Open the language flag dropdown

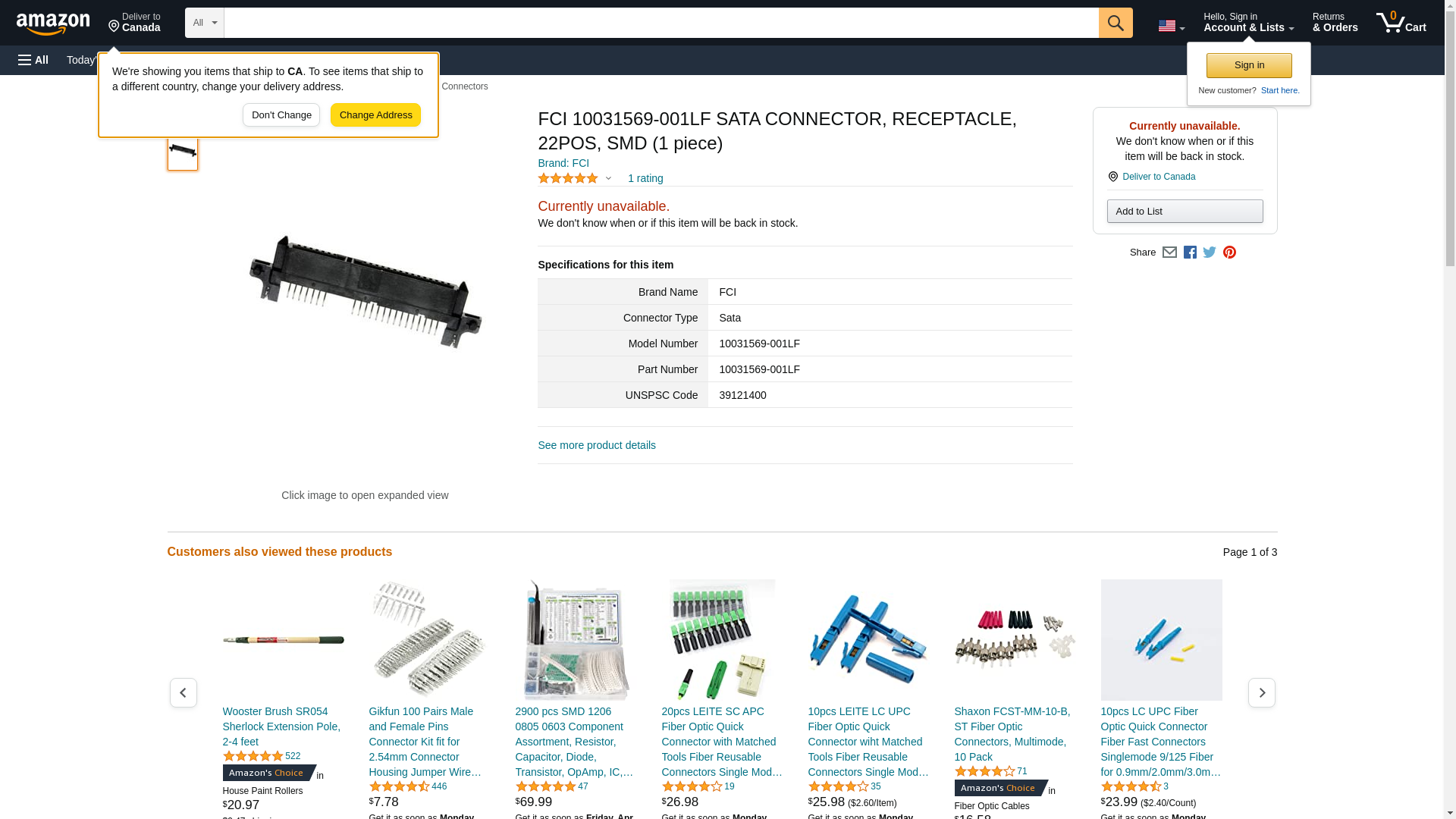(1172, 26)
